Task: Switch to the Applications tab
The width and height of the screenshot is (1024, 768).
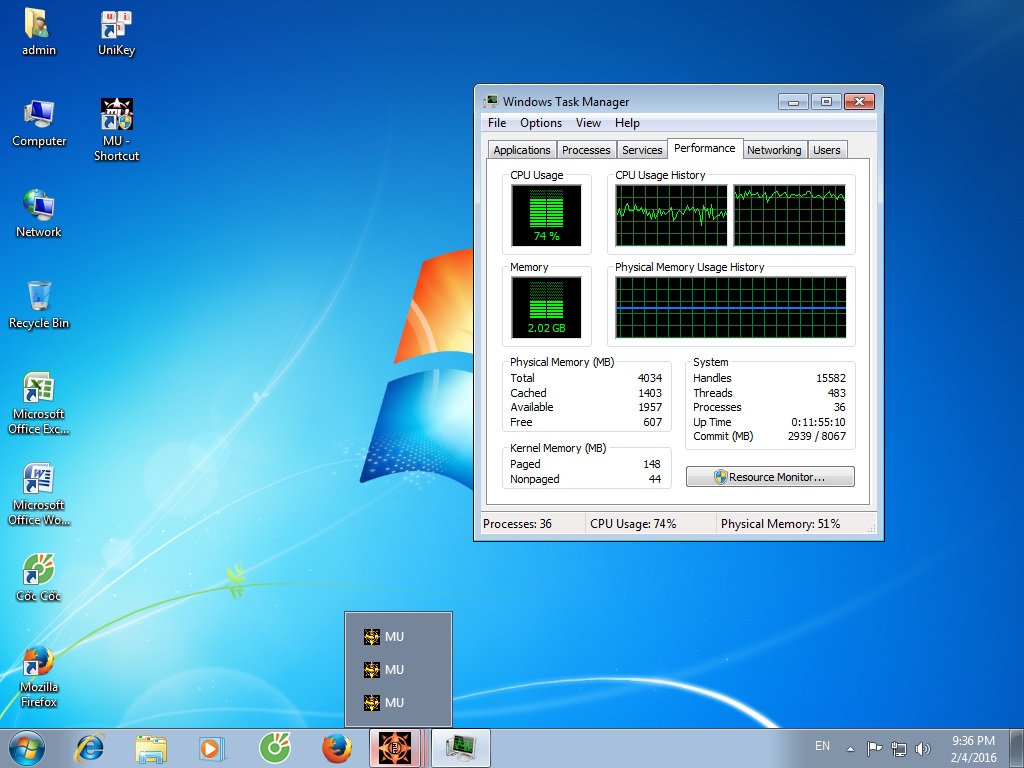Action: click(x=522, y=150)
